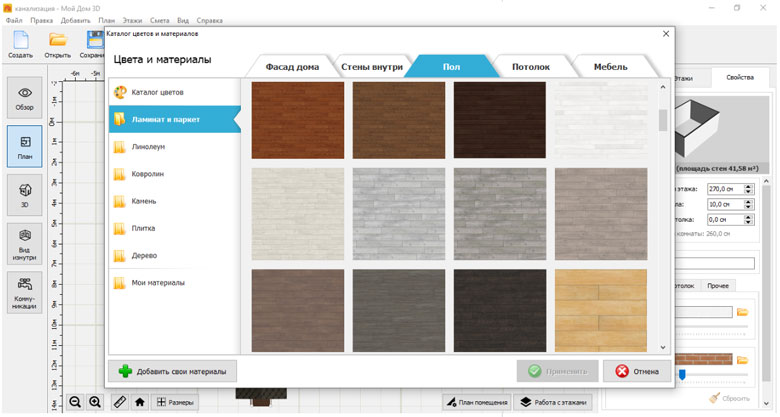Open the 3D view mode
This screenshot has height=417, width=780.
tap(25, 194)
